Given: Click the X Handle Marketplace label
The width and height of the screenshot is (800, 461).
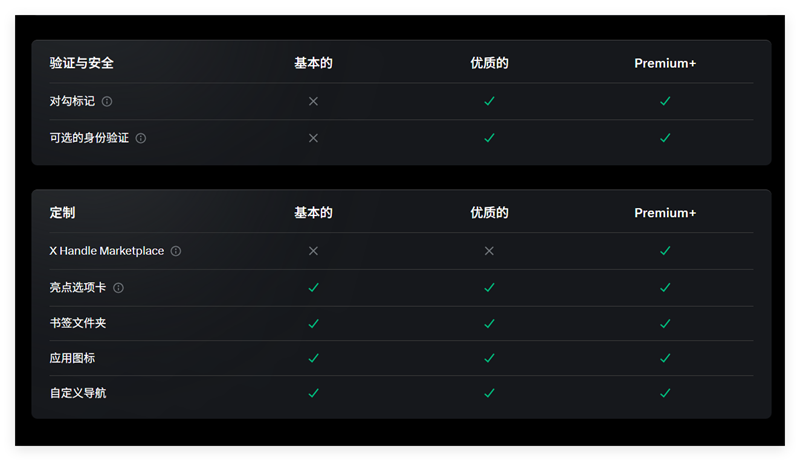Looking at the screenshot, I should pyautogui.click(x=106, y=251).
